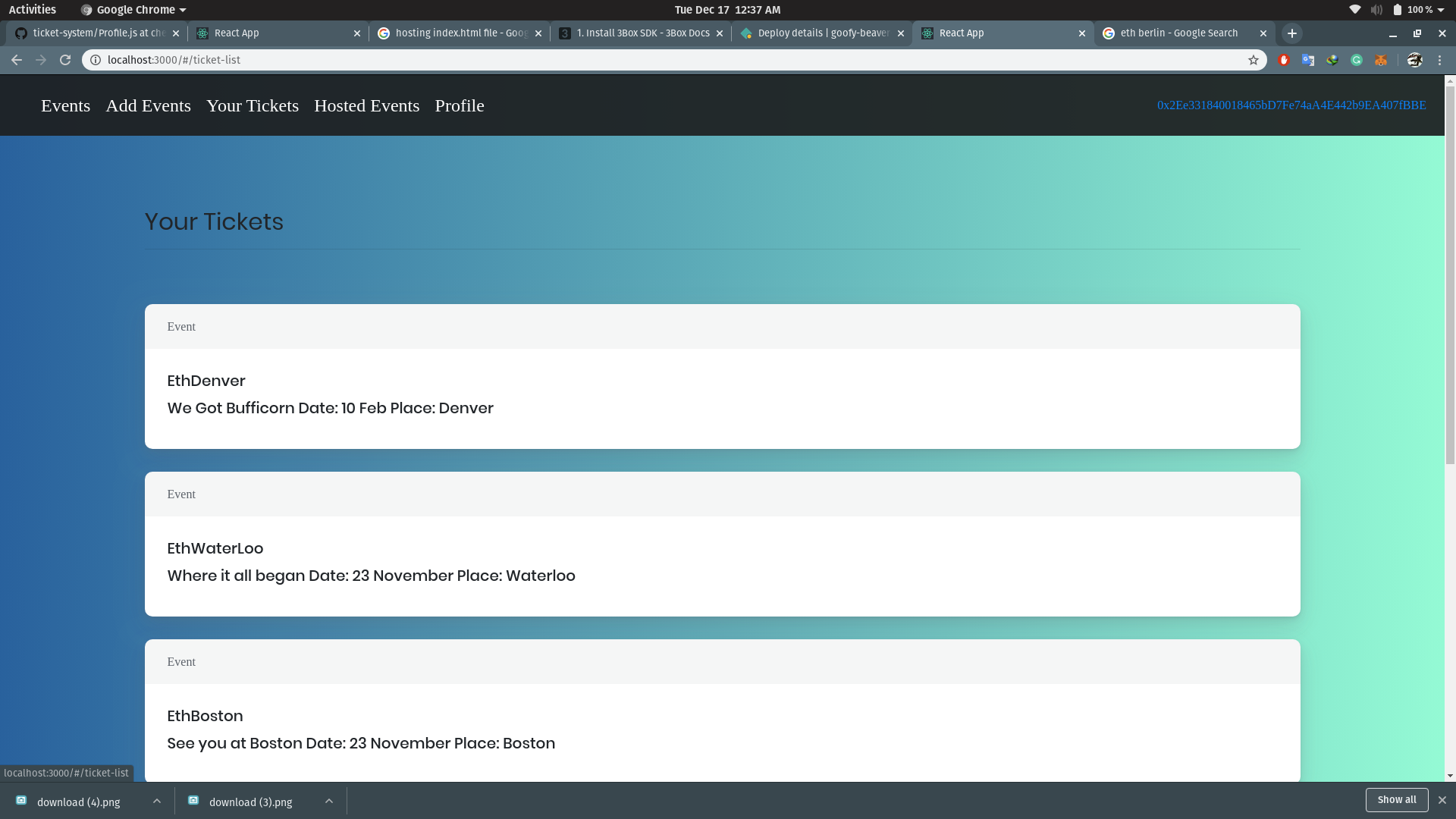Screen dimensions: 1456x819
Task: Click the Grammarly extension icon
Action: tap(1357, 60)
